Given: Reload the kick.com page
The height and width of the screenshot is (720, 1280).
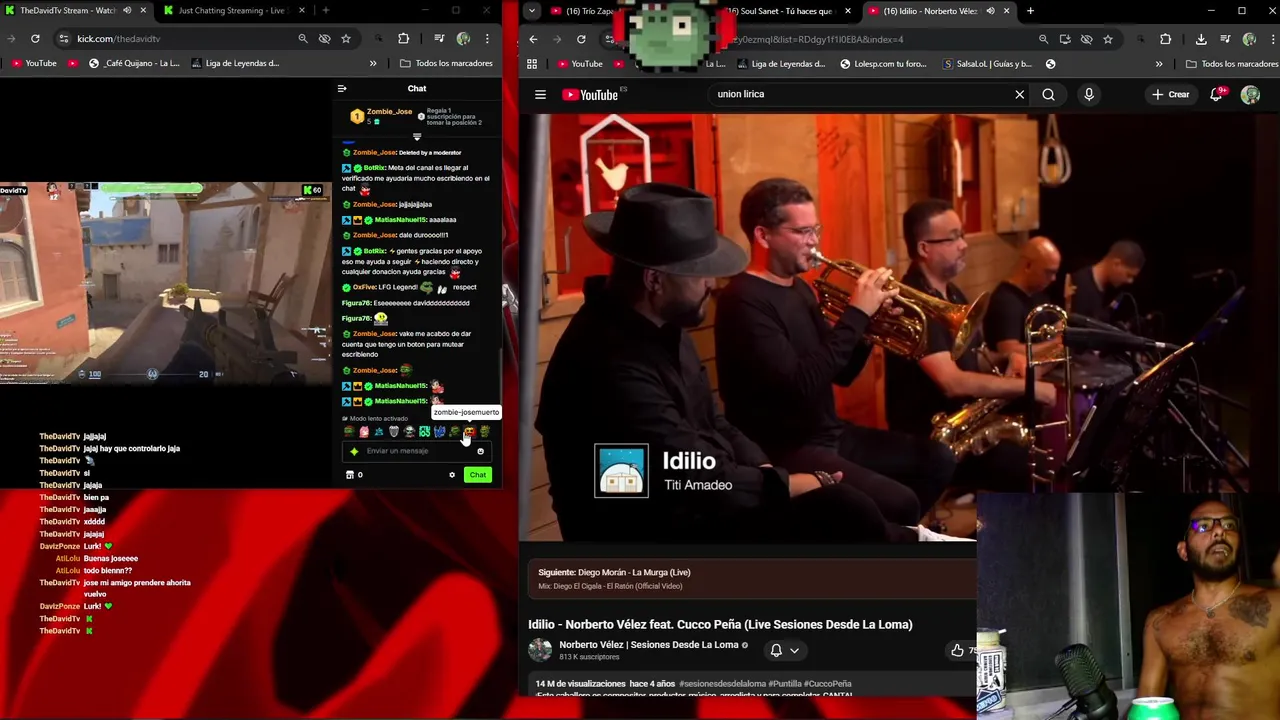Looking at the screenshot, I should point(35,39).
